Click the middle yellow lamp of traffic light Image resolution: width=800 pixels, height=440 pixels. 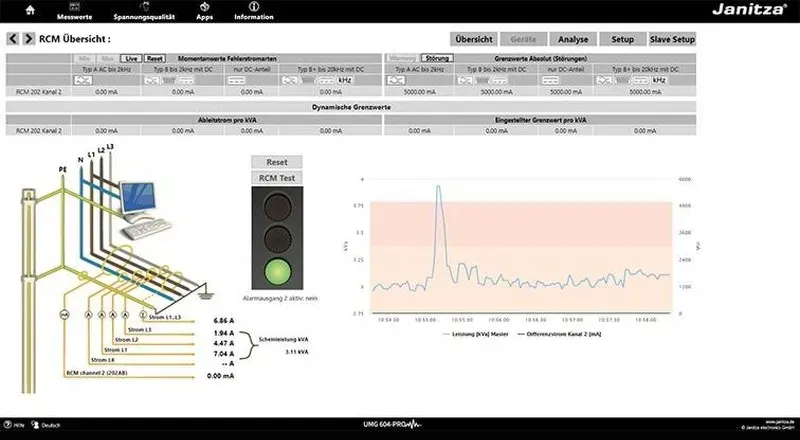[277, 238]
